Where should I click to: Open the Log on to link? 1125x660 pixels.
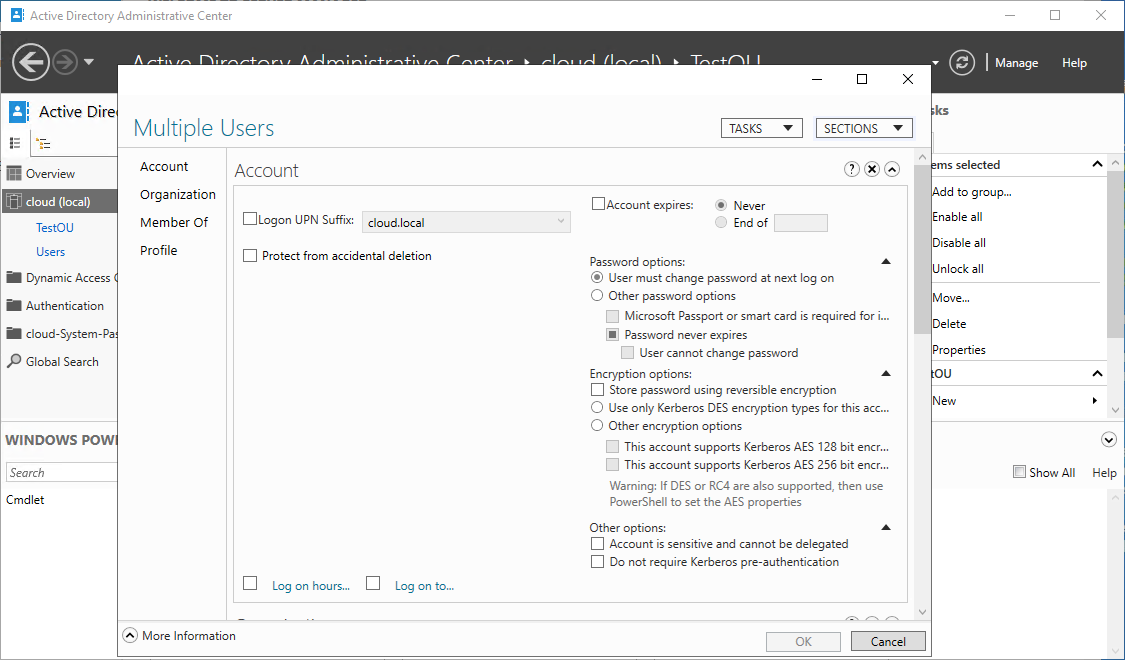pos(424,586)
